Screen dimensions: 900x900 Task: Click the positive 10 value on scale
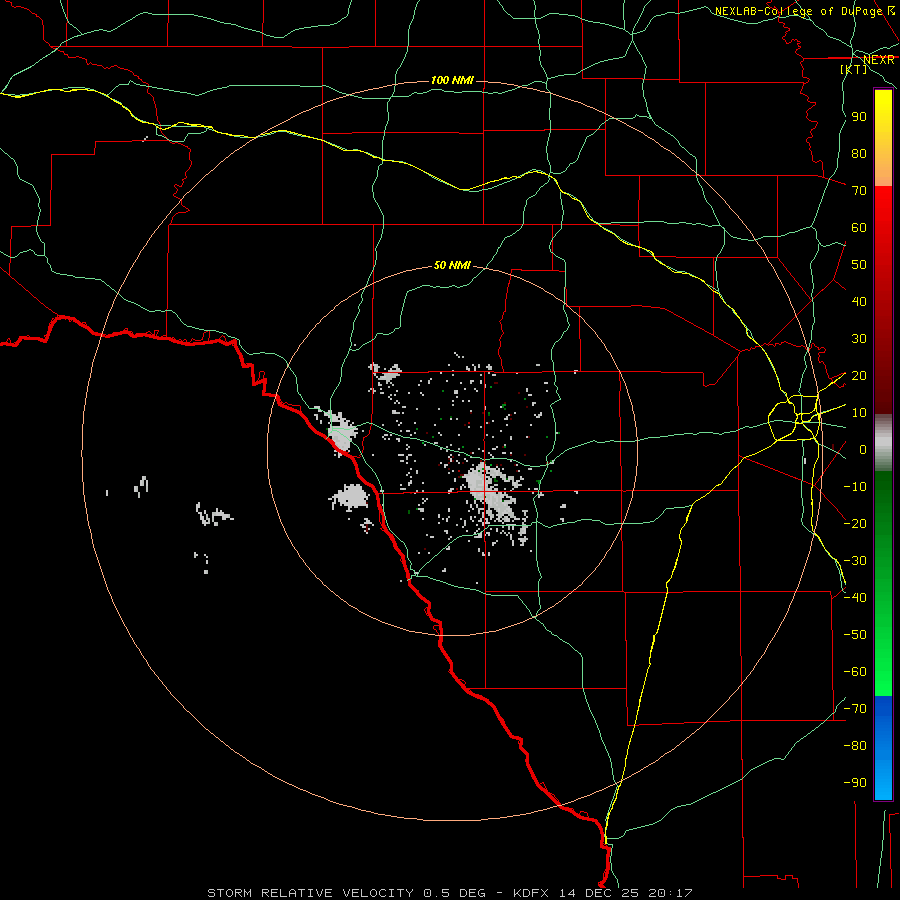(x=859, y=413)
